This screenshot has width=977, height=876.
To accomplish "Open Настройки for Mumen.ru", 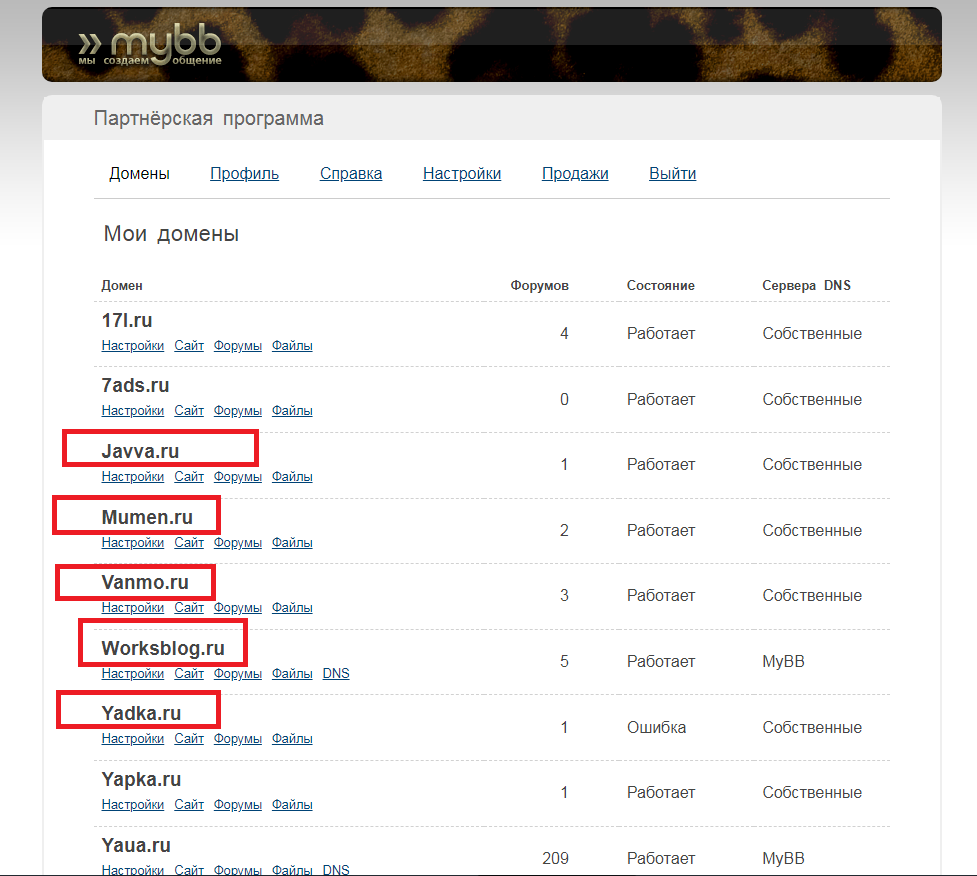I will [x=133, y=543].
